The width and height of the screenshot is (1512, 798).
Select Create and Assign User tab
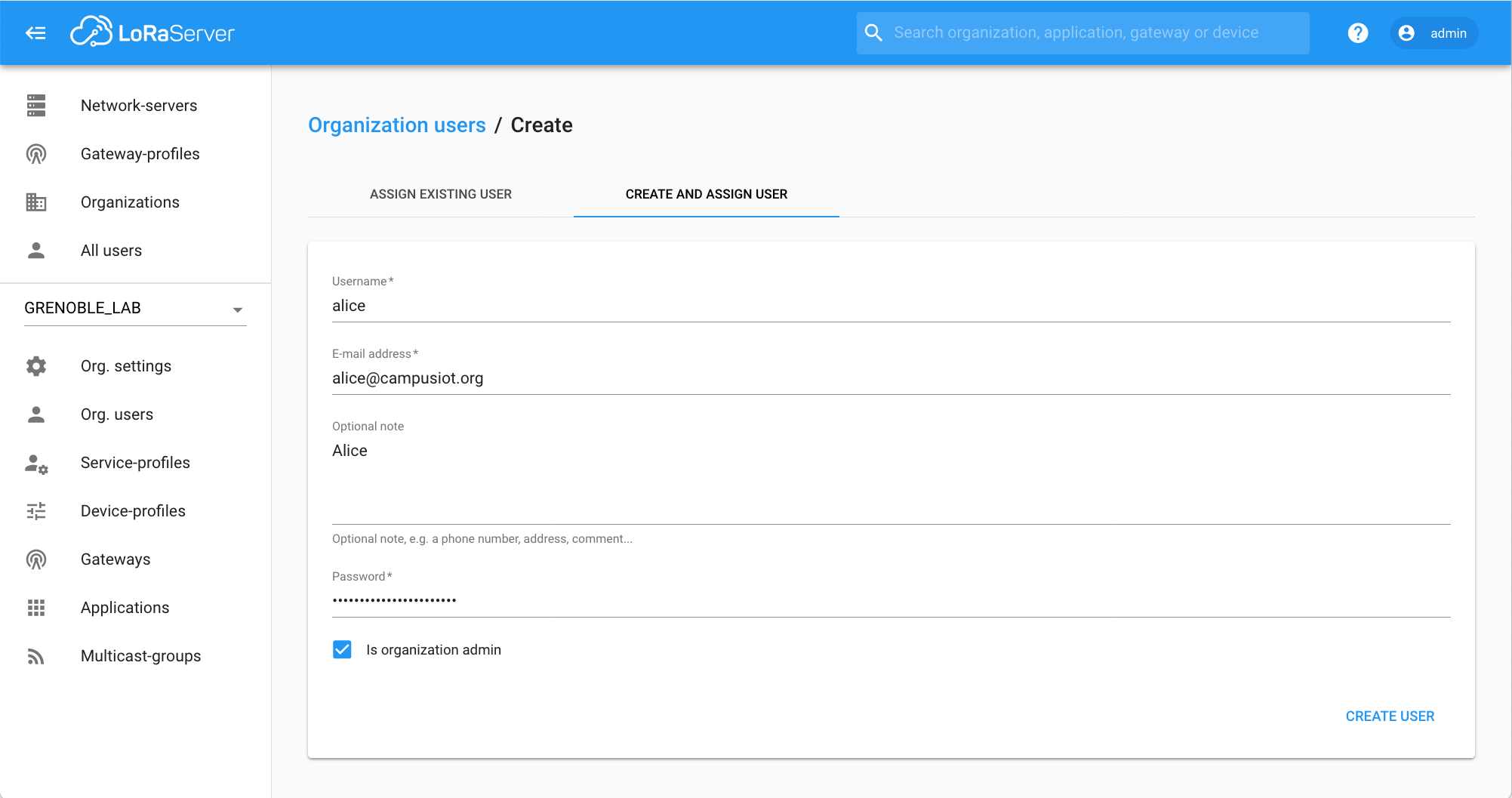[707, 194]
